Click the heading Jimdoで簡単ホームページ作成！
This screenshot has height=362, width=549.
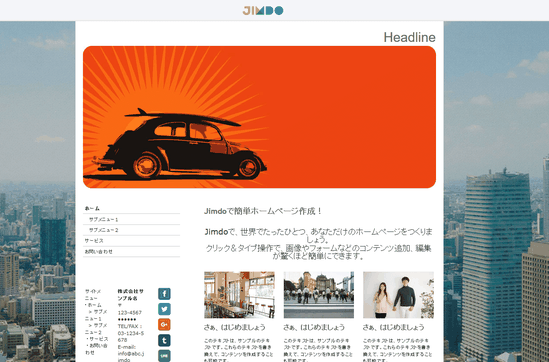(263, 211)
